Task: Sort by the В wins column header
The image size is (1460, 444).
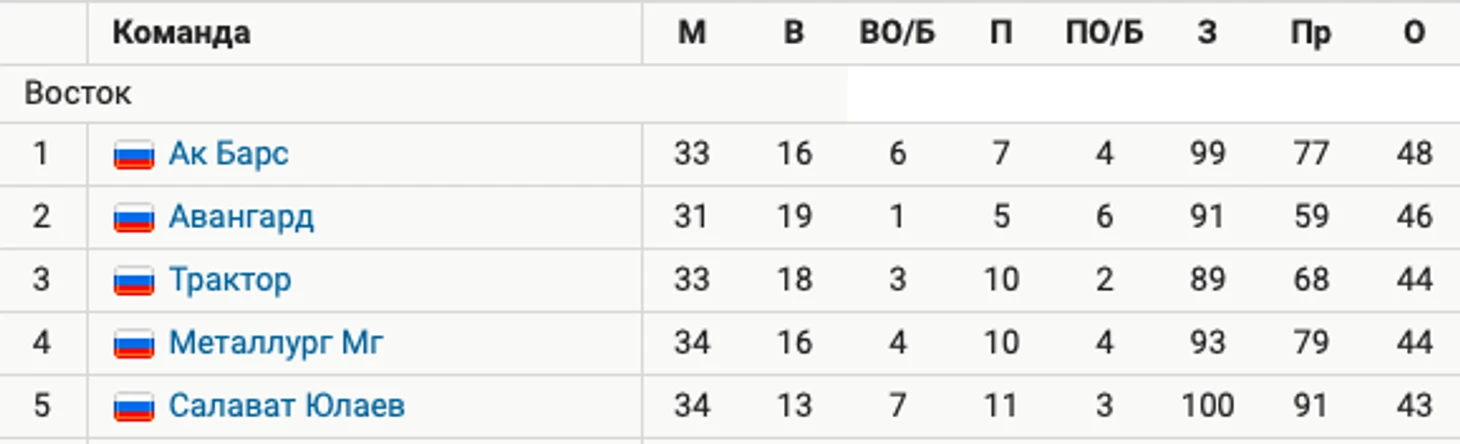Action: (794, 33)
